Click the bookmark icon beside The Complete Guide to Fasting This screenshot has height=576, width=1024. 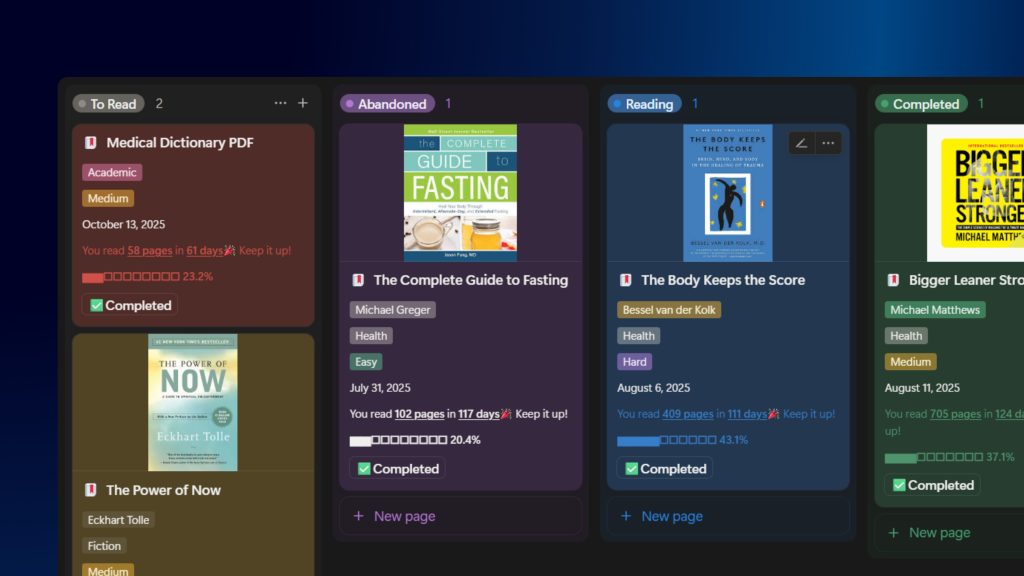[x=358, y=280]
